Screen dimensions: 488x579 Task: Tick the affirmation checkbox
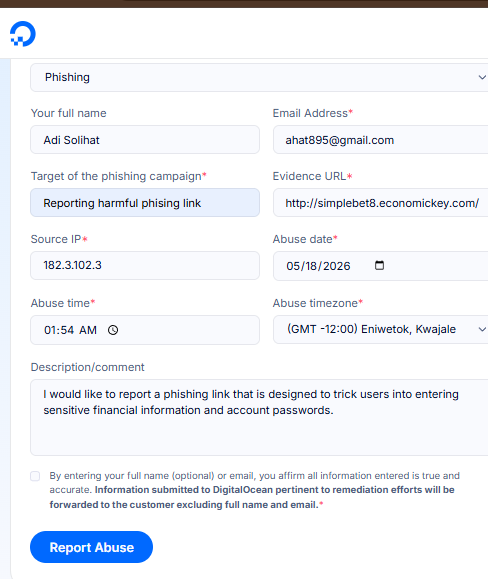coord(35,476)
